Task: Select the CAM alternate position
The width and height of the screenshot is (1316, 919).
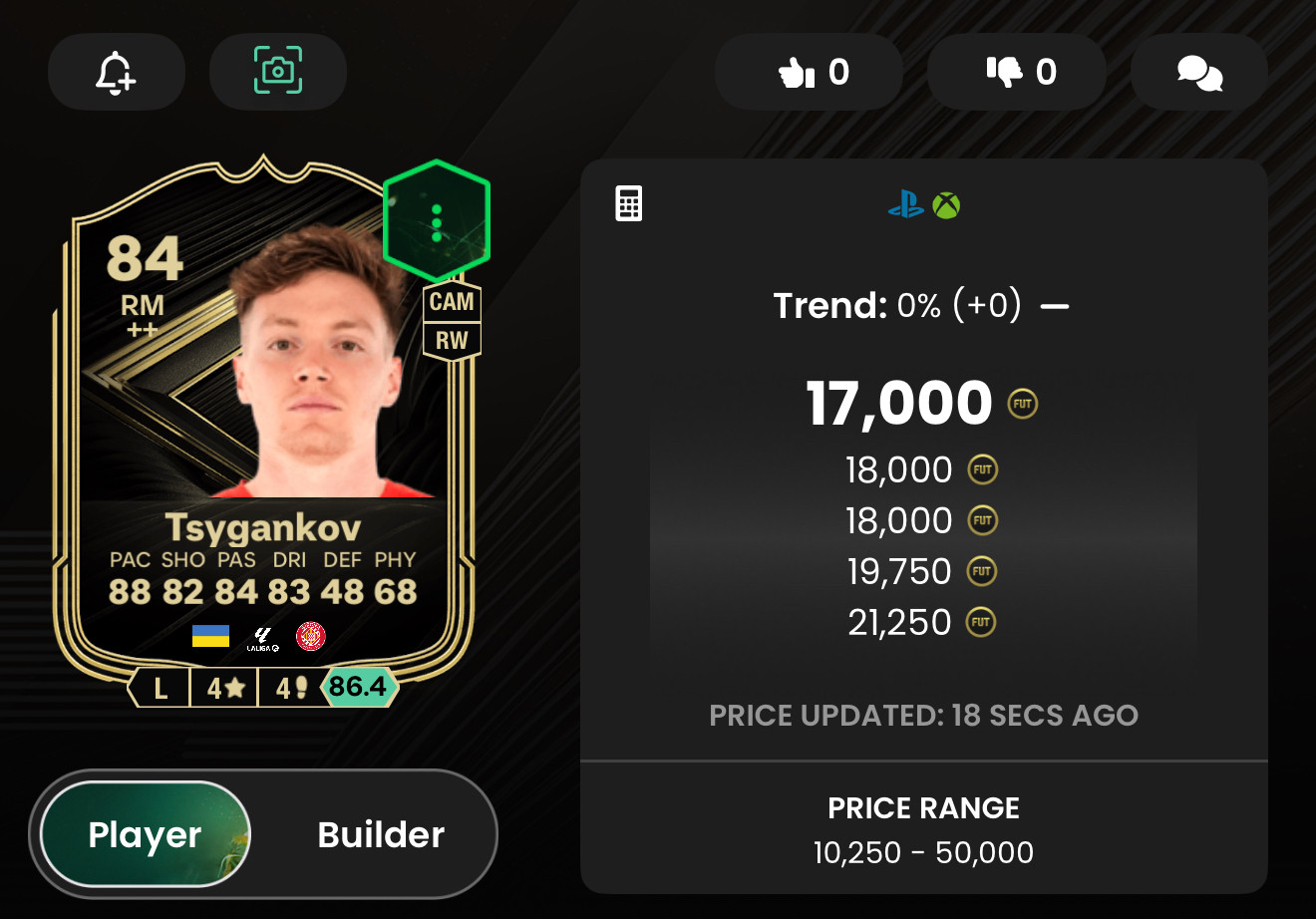Action: [x=452, y=302]
